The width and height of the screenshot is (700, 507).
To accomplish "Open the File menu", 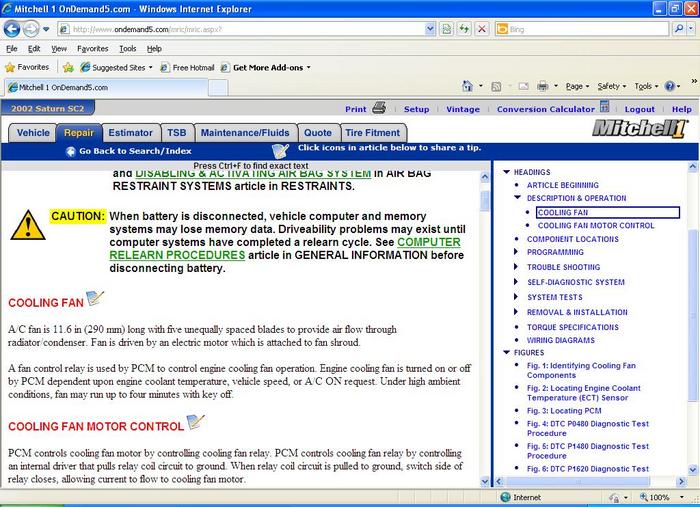I will [12, 49].
